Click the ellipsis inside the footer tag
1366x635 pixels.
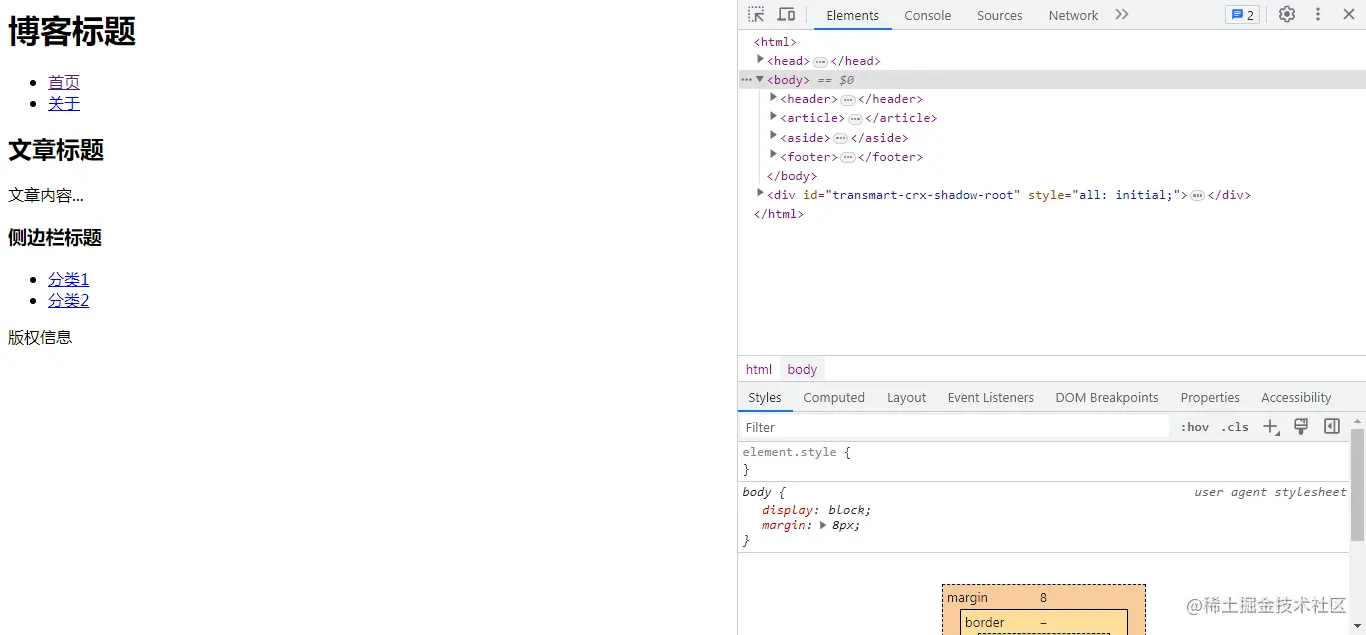pos(847,158)
